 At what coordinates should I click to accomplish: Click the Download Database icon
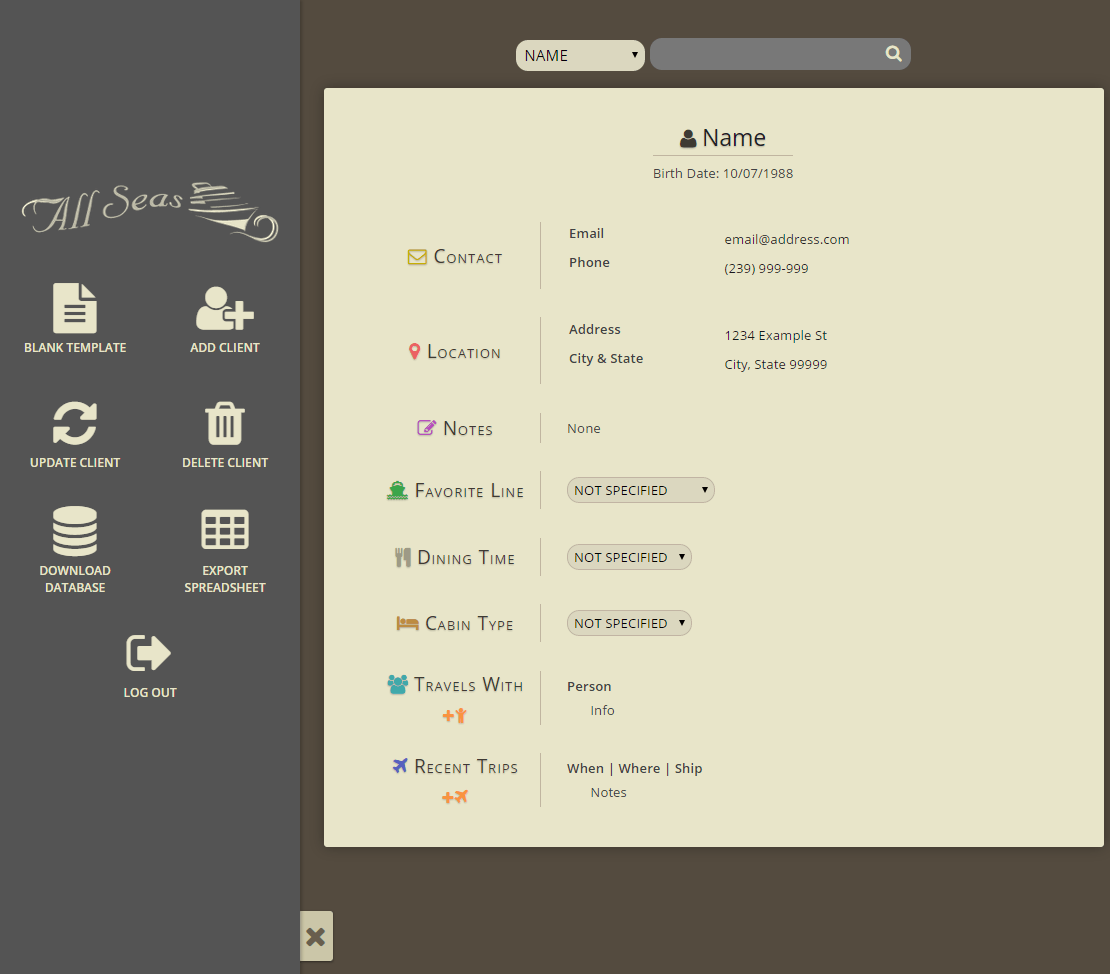pyautogui.click(x=75, y=531)
